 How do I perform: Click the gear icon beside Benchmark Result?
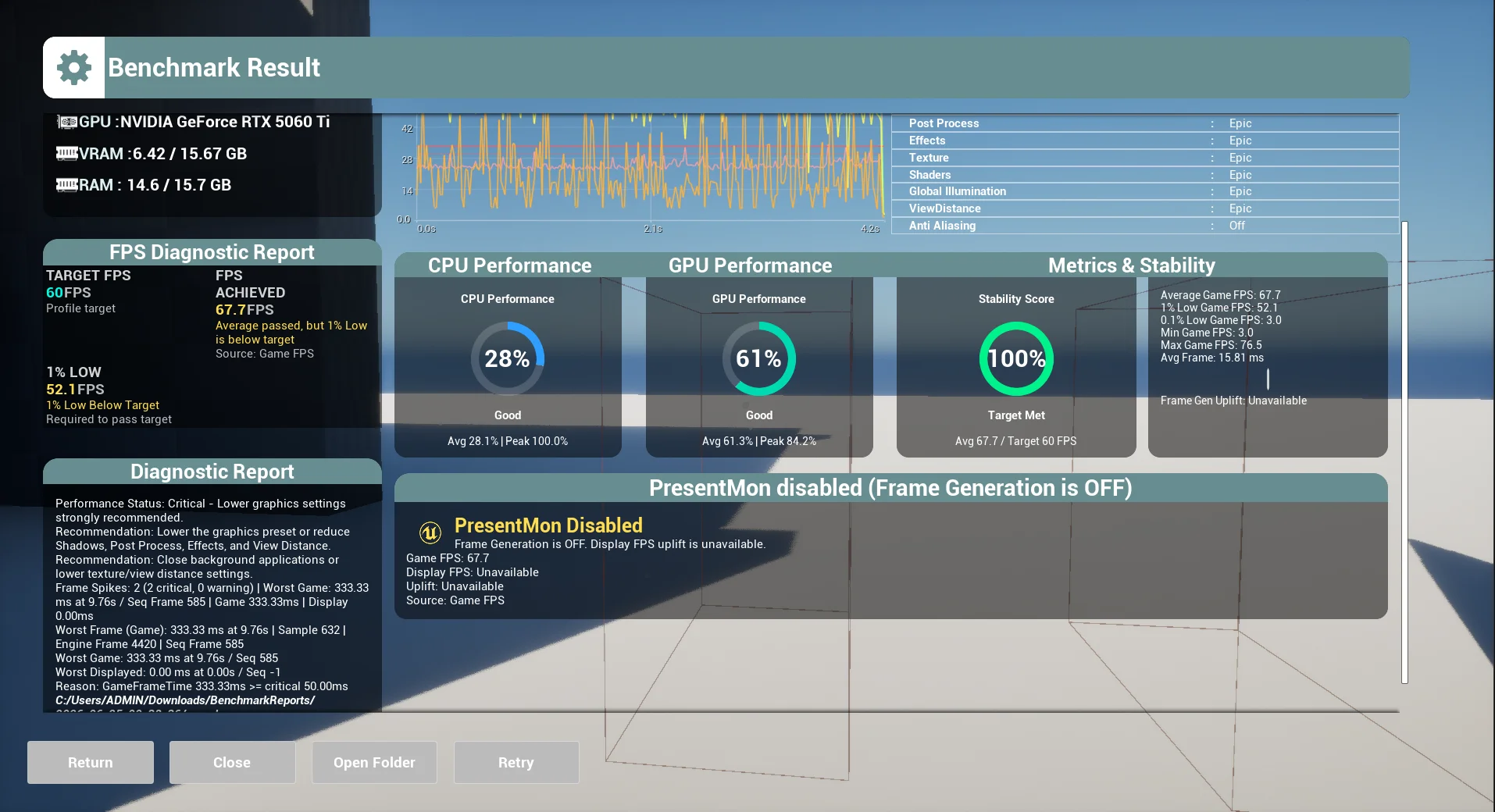pyautogui.click(x=74, y=68)
